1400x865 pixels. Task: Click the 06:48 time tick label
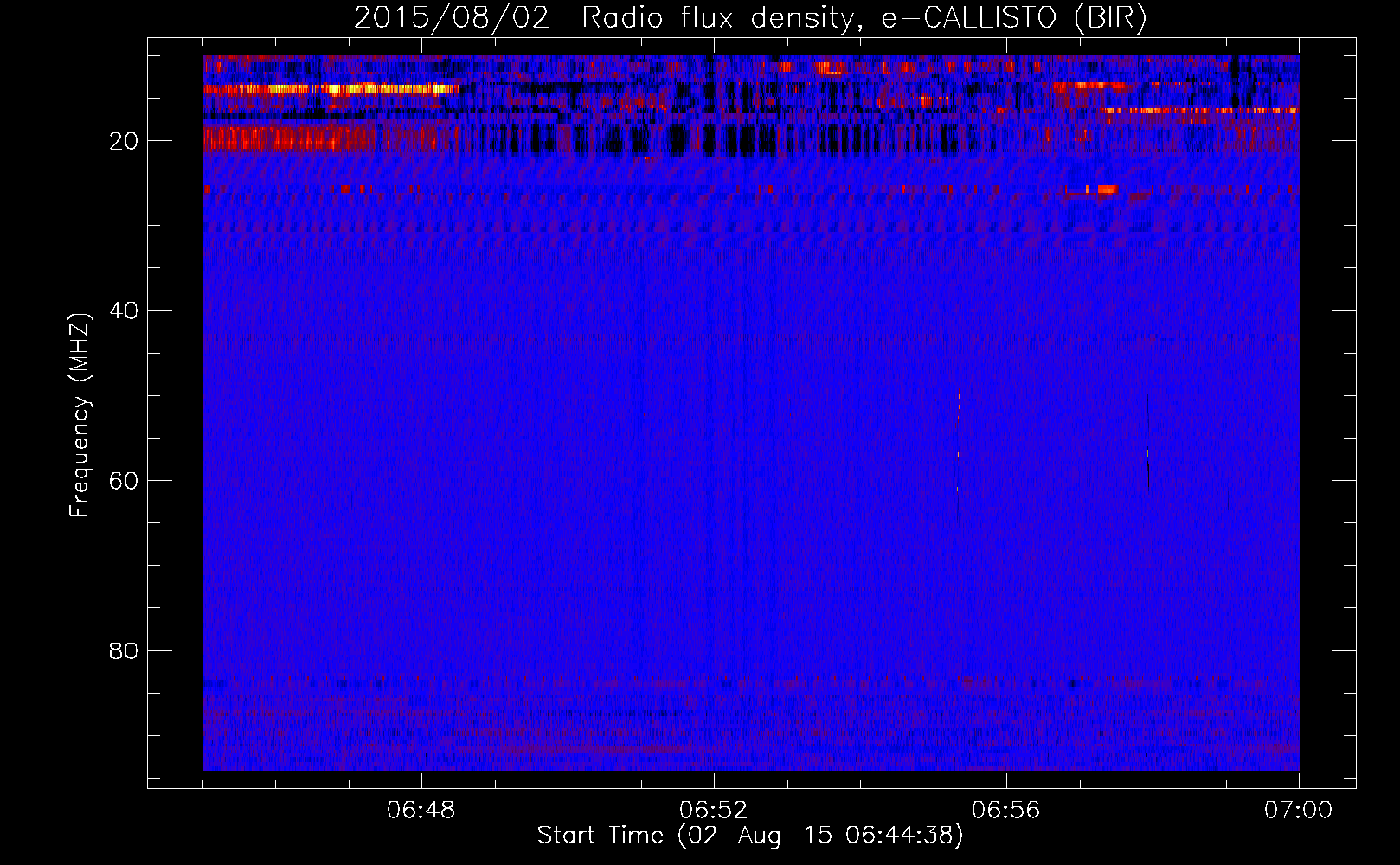421,811
